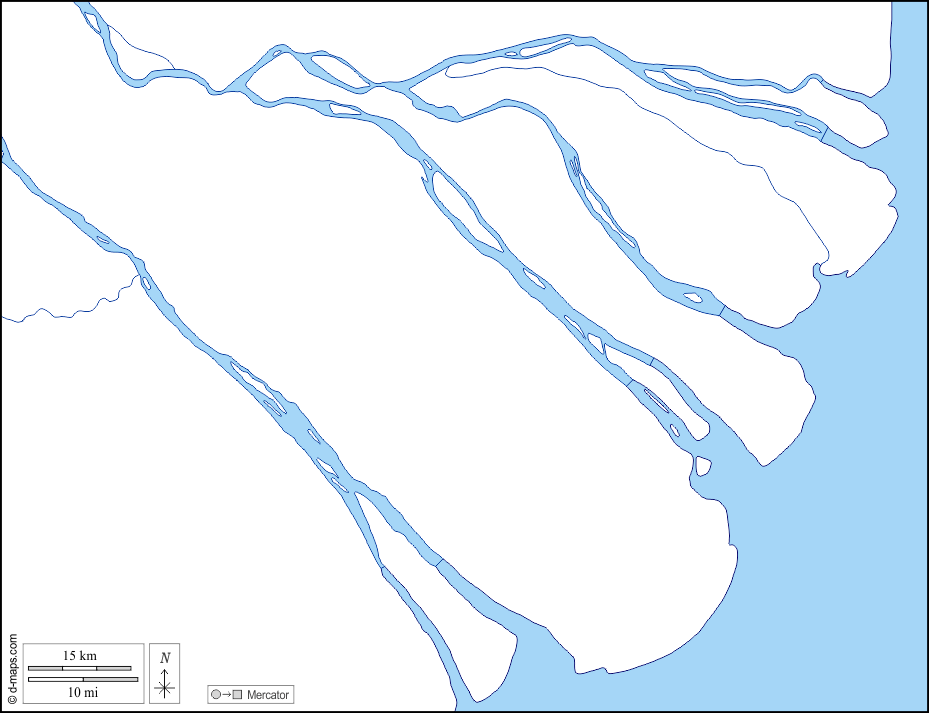Click the Mercator projection label

[x=268, y=695]
